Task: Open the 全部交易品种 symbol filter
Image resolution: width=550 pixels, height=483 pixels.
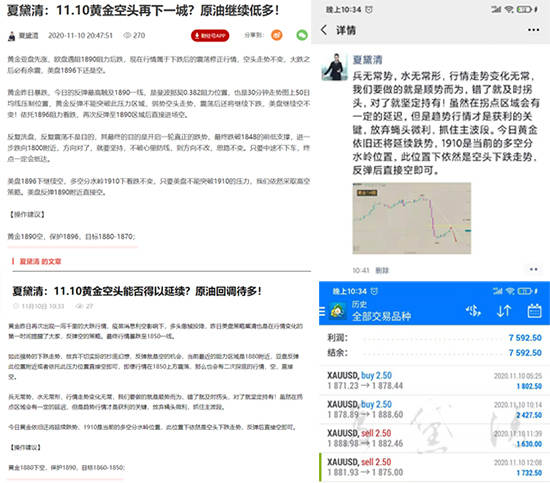Action: click(x=381, y=316)
